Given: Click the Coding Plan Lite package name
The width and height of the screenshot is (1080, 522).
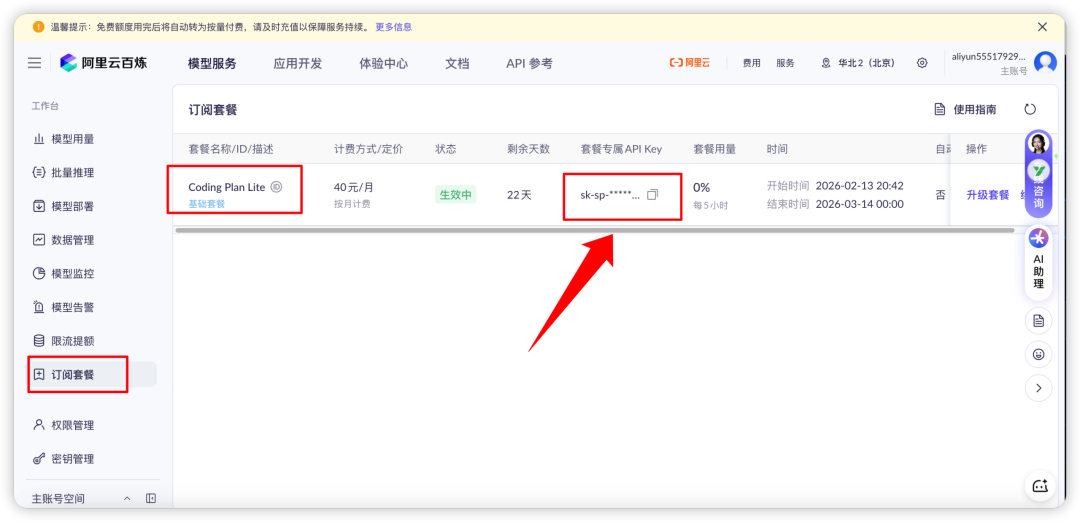Looking at the screenshot, I should click(227, 187).
